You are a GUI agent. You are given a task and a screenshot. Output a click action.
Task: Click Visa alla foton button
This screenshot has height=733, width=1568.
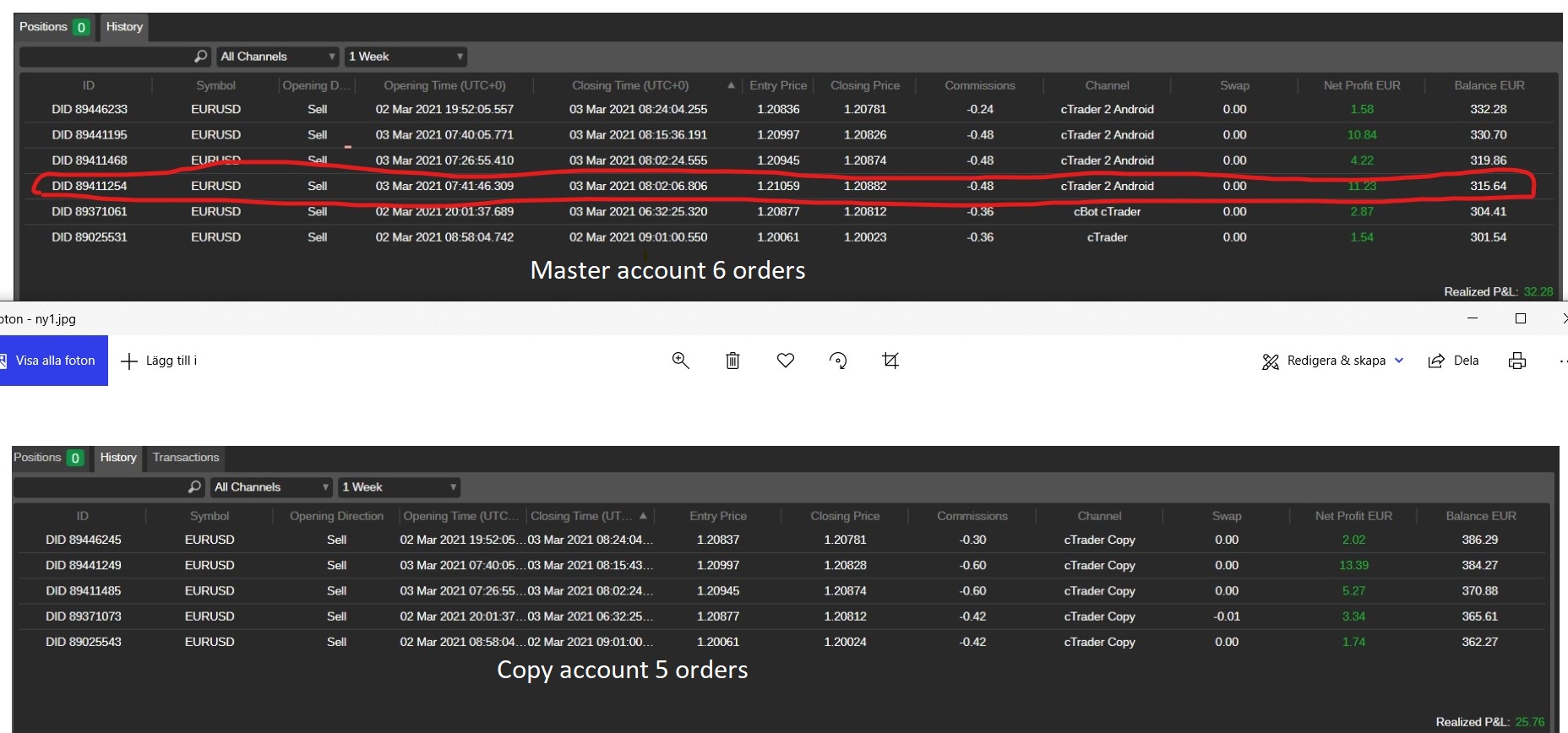pyautogui.click(x=54, y=361)
